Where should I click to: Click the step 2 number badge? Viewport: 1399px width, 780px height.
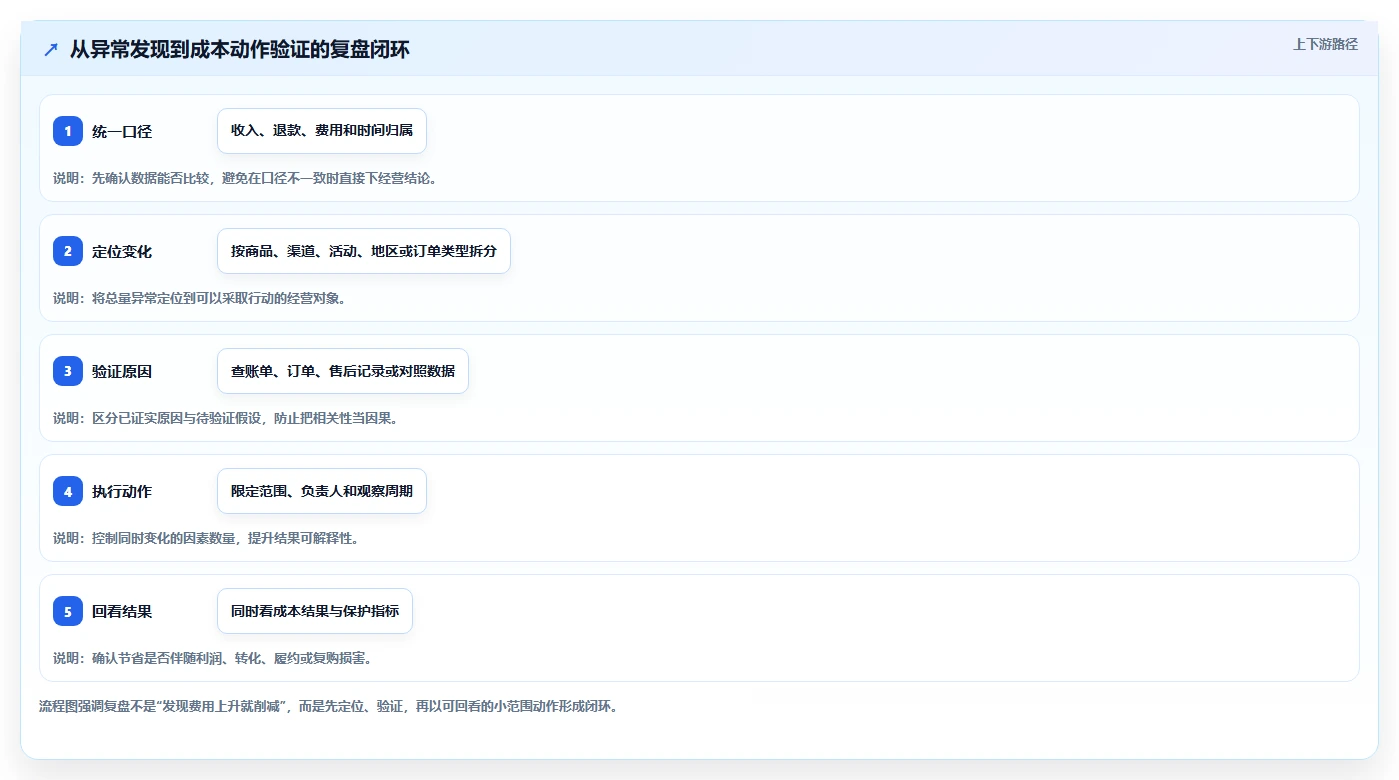tap(68, 251)
